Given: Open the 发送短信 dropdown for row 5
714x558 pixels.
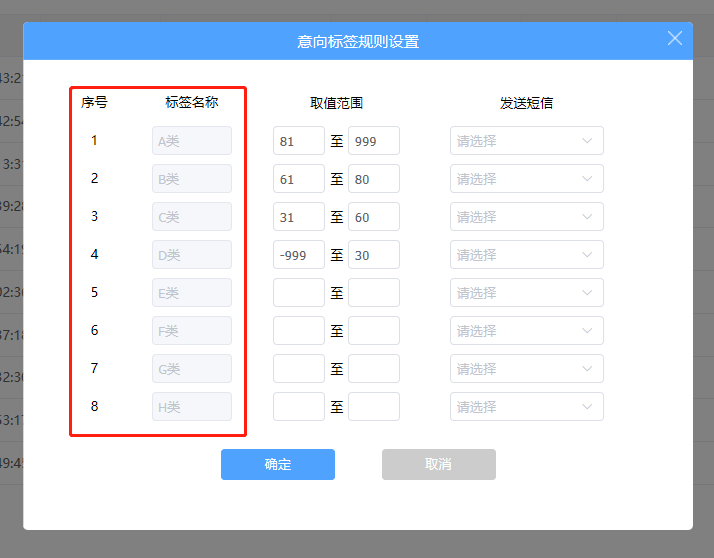Looking at the screenshot, I should [526, 293].
